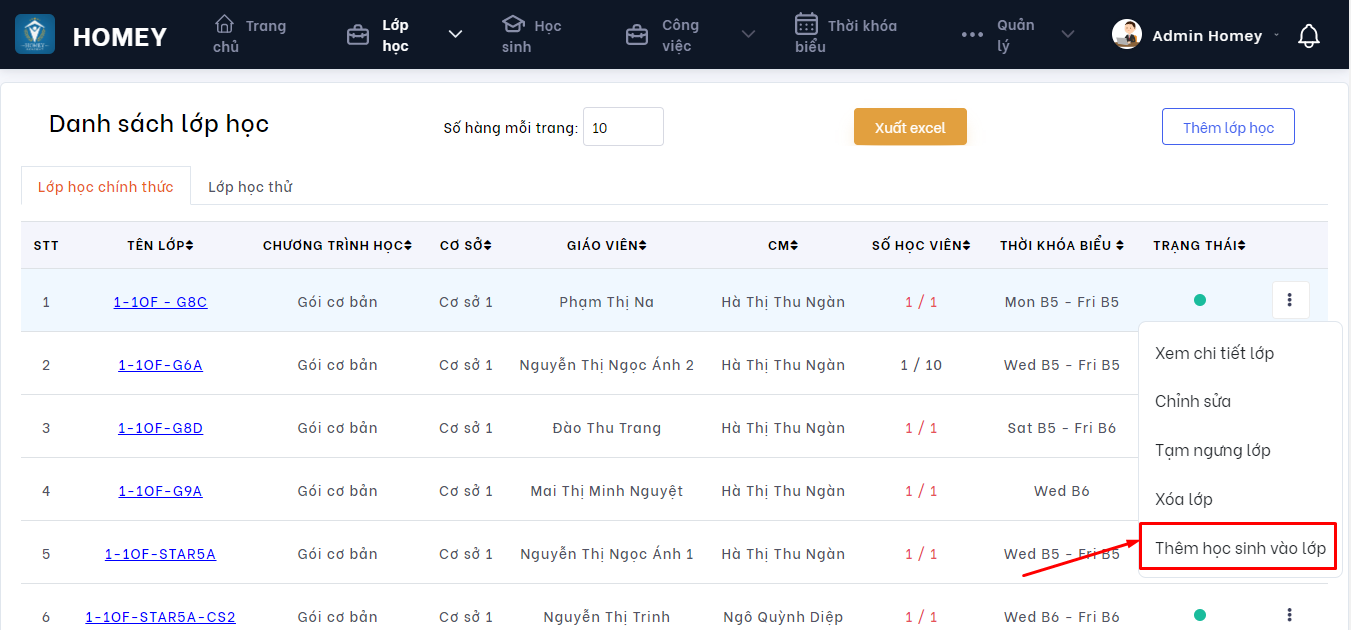The width and height of the screenshot is (1351, 630).
Task: Sort table by Số học viên column
Action: (x=921, y=245)
